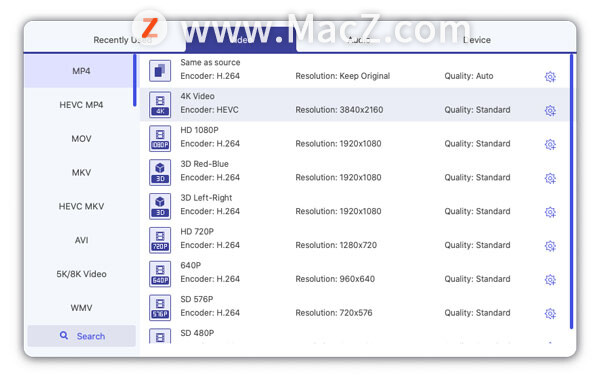Choose the 3D Red-Blue preset title

pos(204,164)
